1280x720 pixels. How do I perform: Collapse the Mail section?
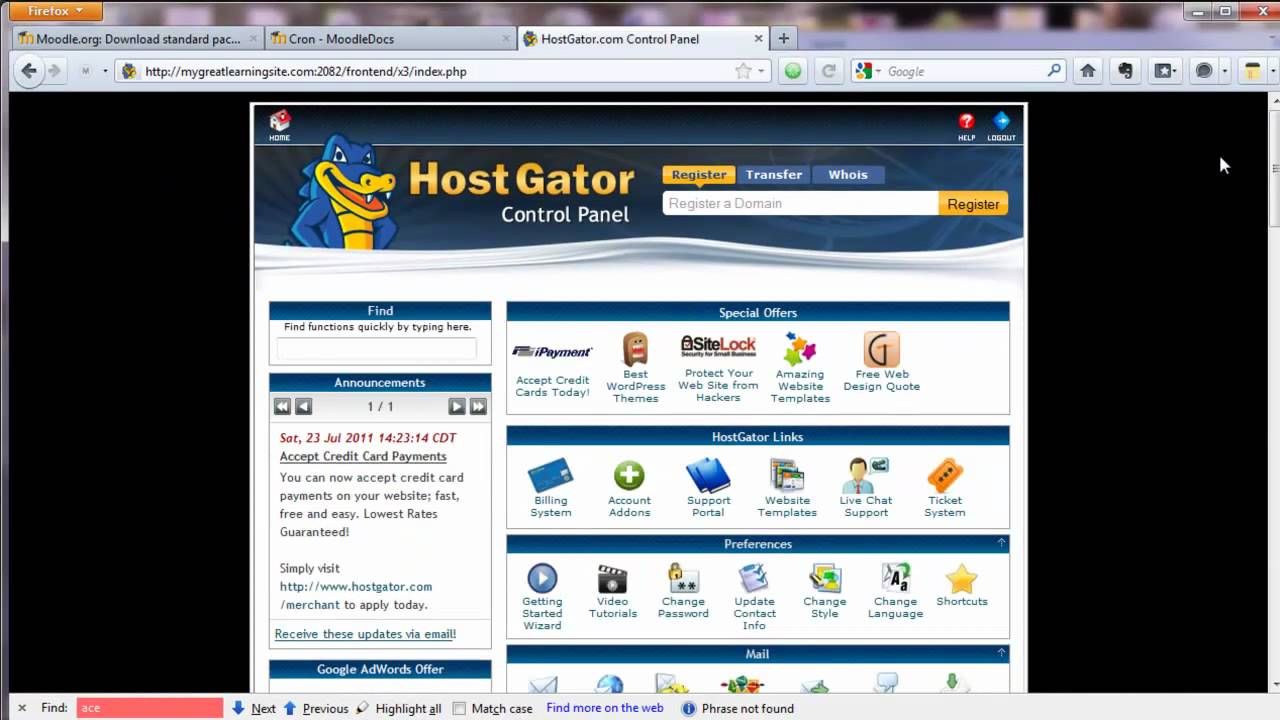pos(1001,653)
